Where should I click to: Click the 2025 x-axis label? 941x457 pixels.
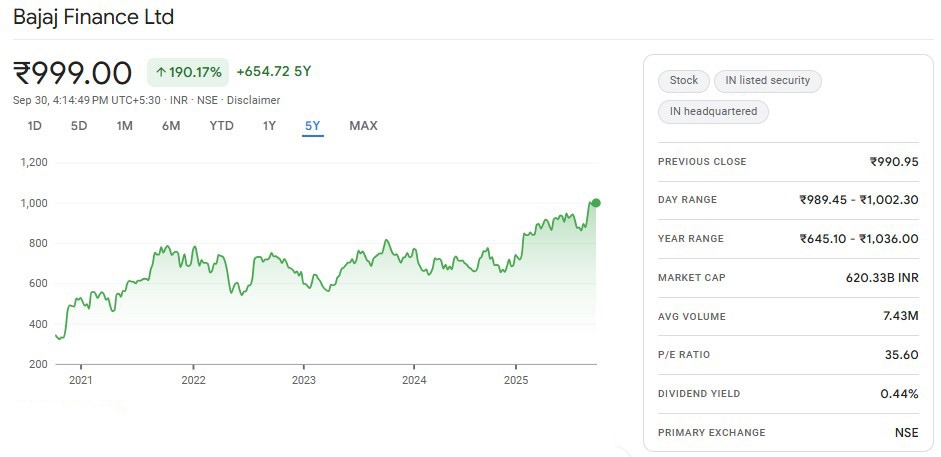coord(516,380)
